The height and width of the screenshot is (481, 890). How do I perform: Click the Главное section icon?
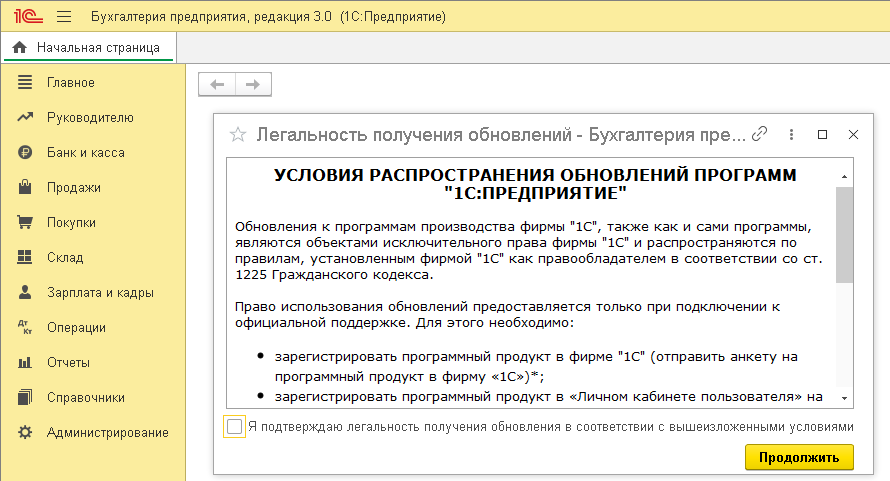point(25,82)
